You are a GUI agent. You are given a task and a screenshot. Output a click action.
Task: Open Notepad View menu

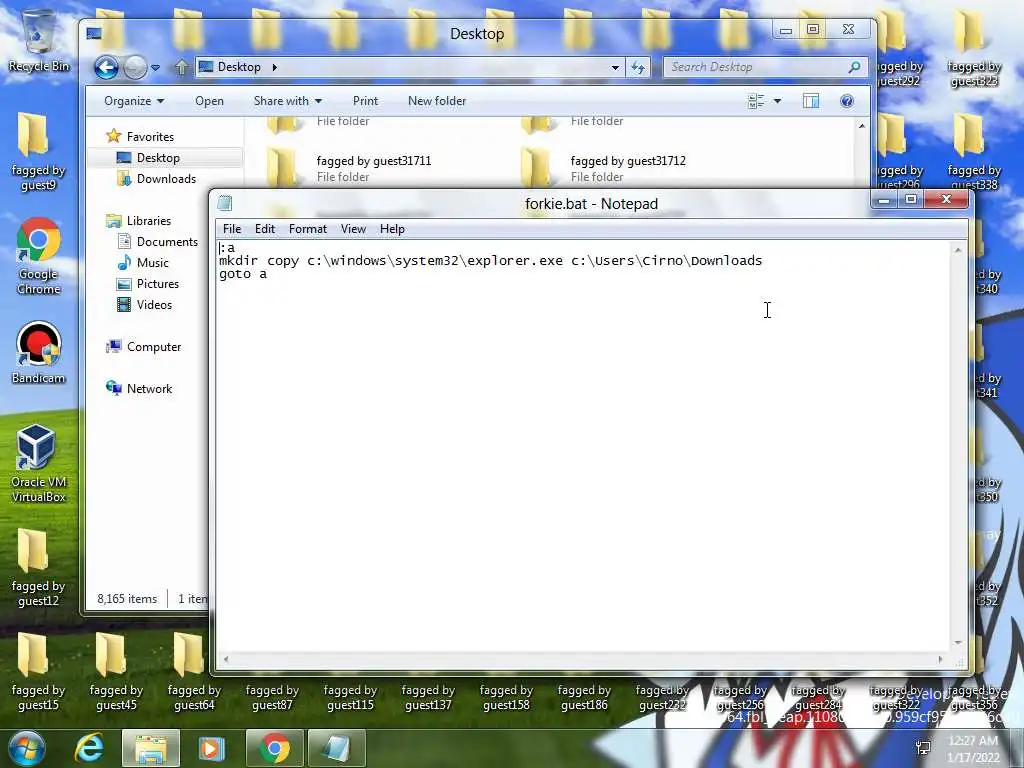(x=353, y=229)
